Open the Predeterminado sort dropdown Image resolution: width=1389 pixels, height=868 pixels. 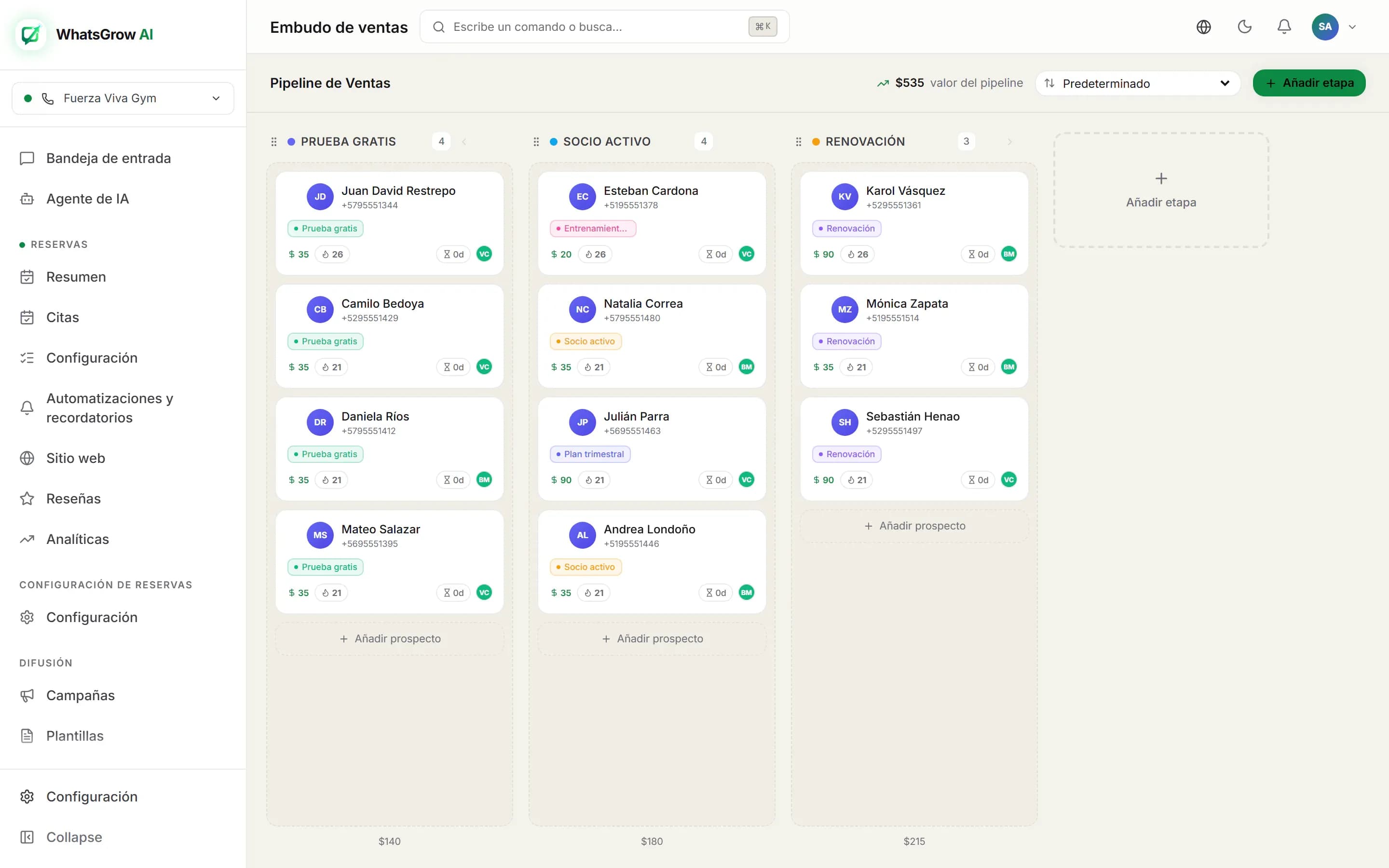[x=1138, y=83]
